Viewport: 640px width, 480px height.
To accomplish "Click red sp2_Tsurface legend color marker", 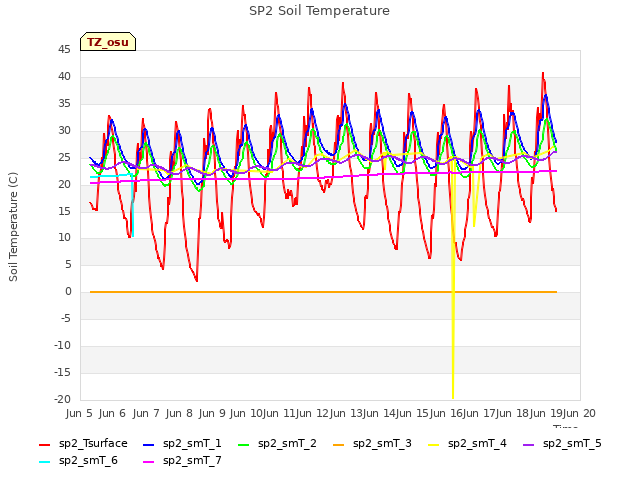I will pyautogui.click(x=44, y=444).
